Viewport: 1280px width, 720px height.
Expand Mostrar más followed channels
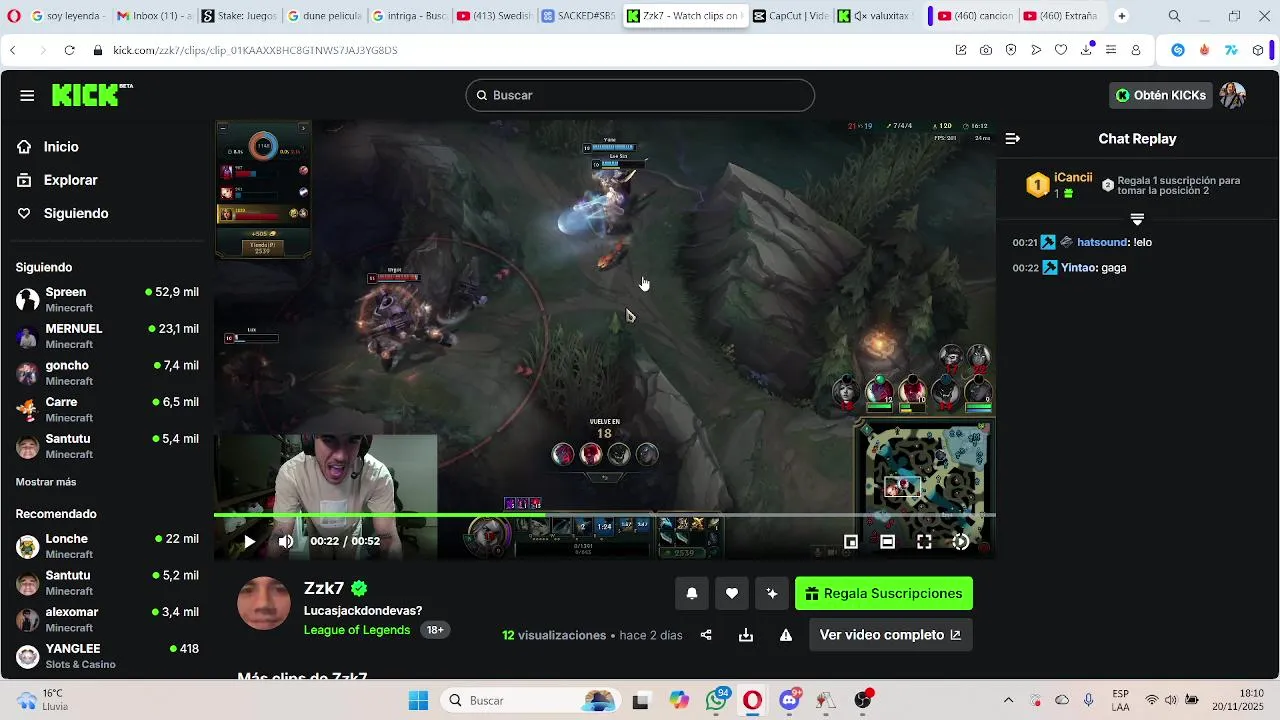tap(46, 482)
